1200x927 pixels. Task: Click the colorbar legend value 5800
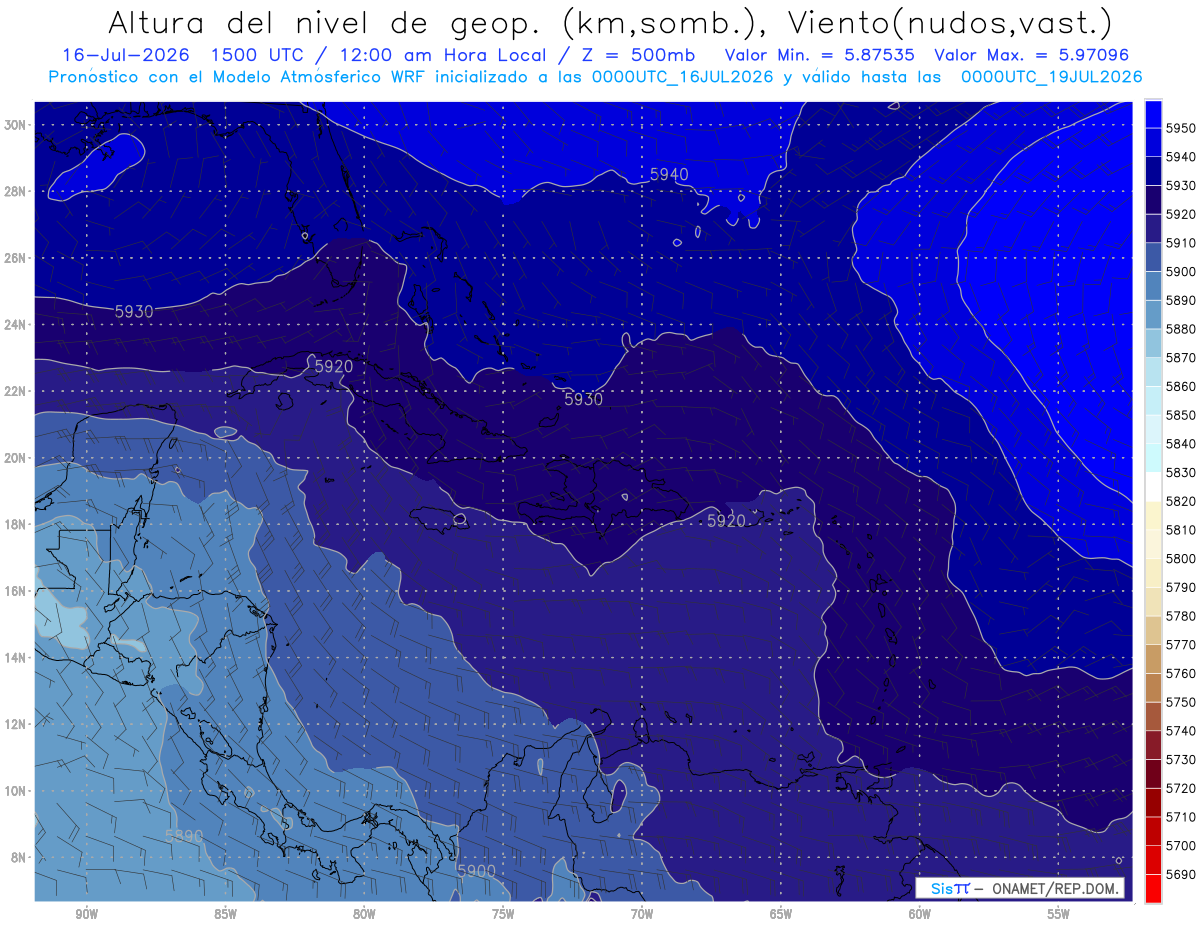click(1182, 558)
